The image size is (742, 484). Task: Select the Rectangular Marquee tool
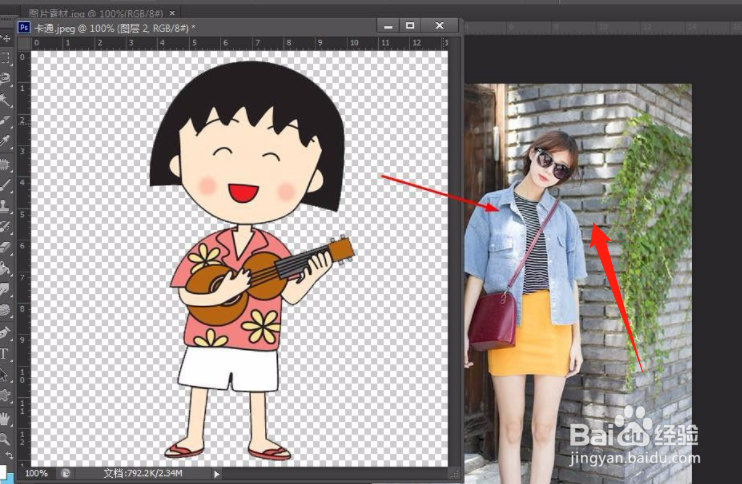click(5, 58)
